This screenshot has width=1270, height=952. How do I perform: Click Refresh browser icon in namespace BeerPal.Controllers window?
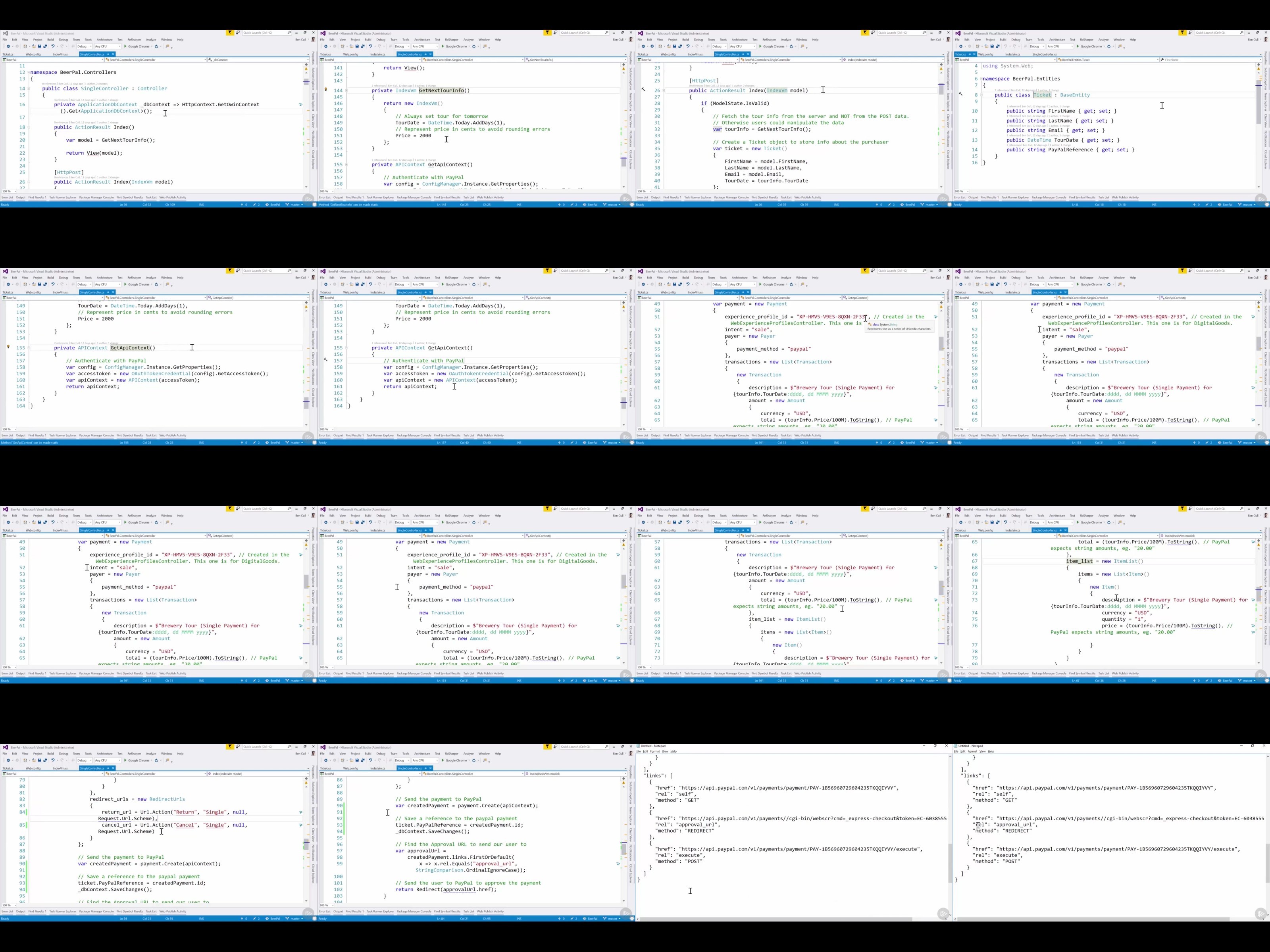(x=156, y=46)
